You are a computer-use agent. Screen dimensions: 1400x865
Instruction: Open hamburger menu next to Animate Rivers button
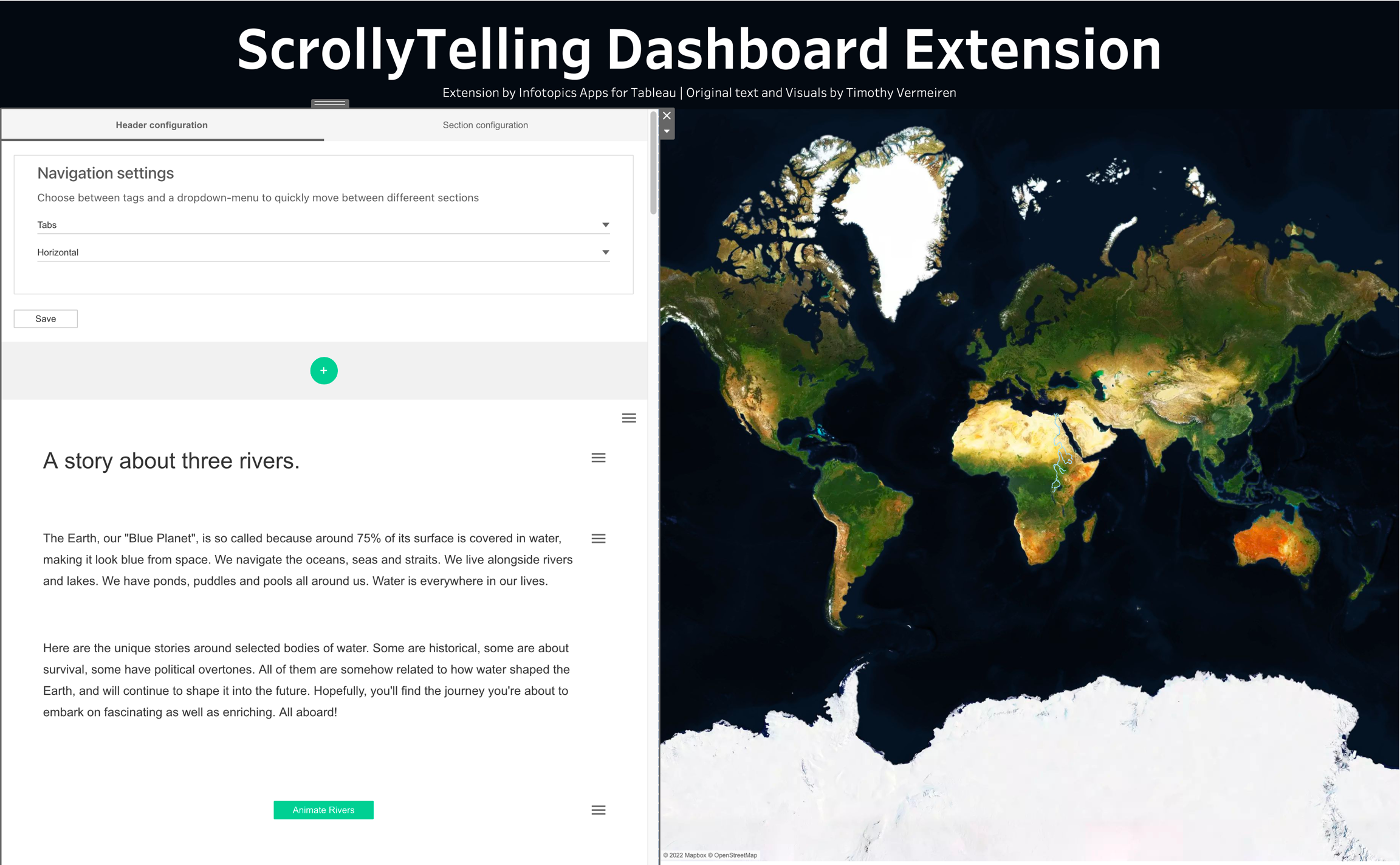pos(599,810)
